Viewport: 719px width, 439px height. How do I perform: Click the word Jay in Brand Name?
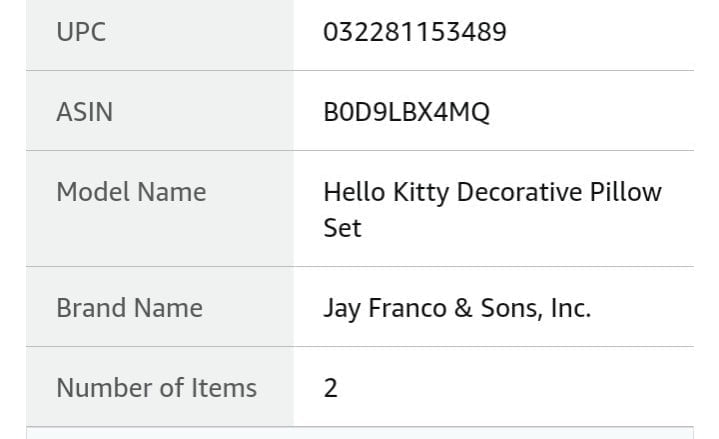click(342, 309)
